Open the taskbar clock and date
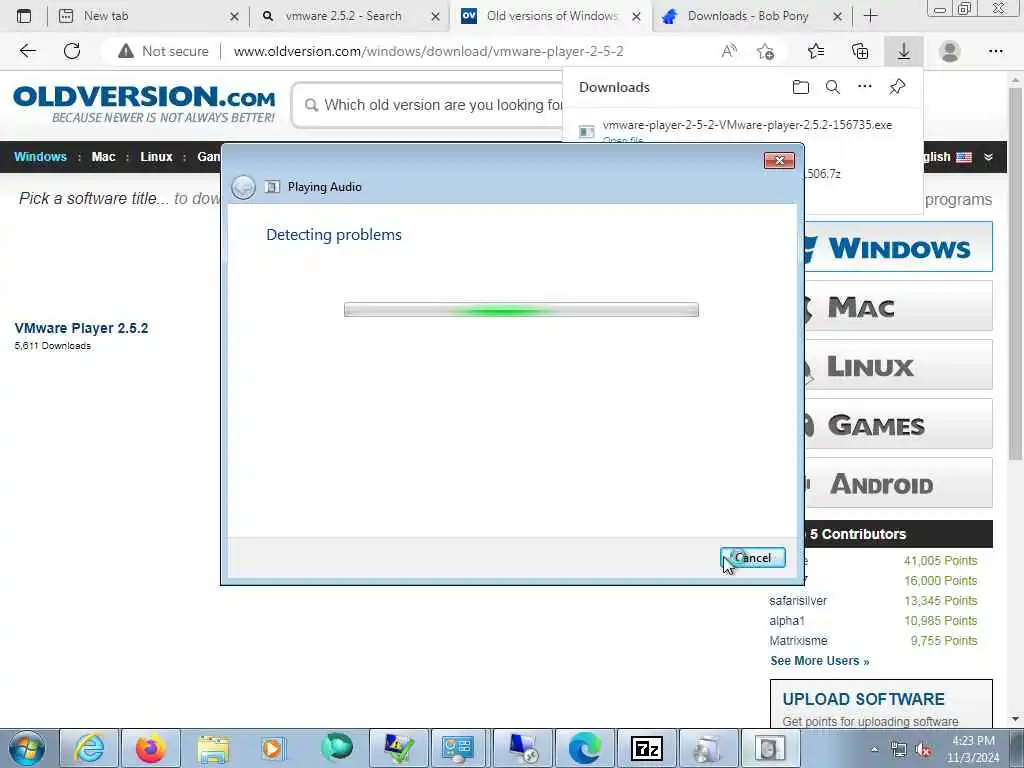The height and width of the screenshot is (768, 1024). pos(973,749)
